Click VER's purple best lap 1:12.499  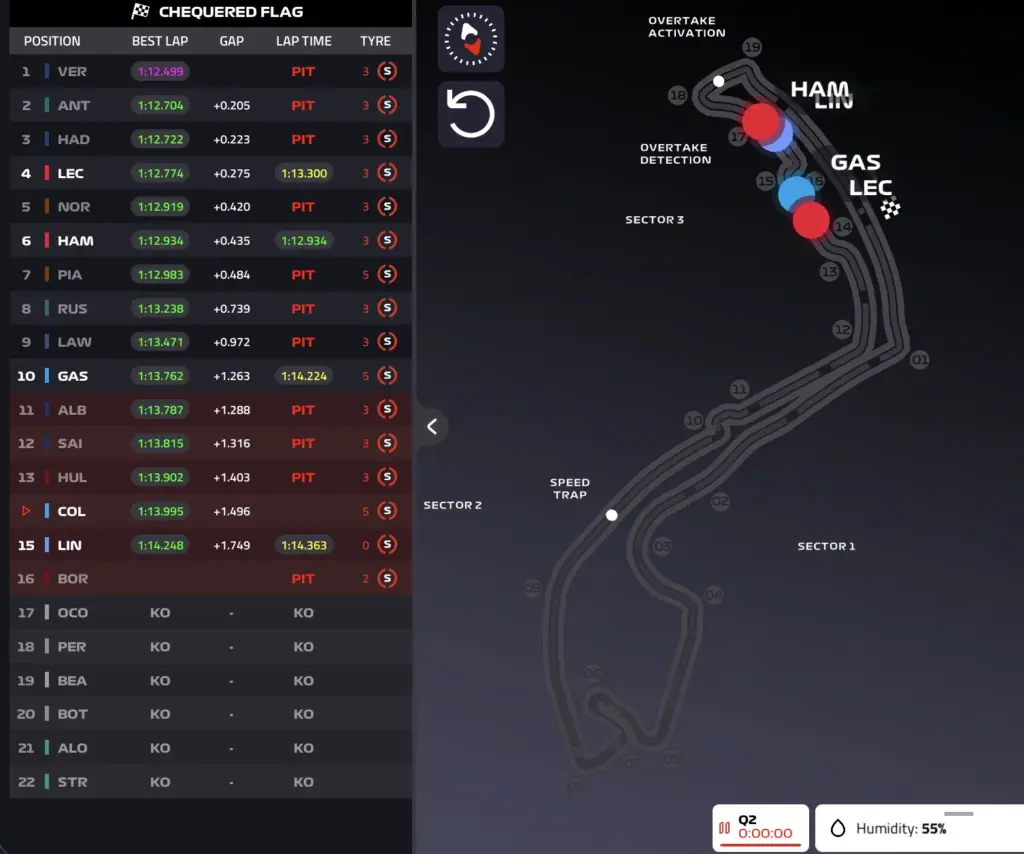coord(160,71)
